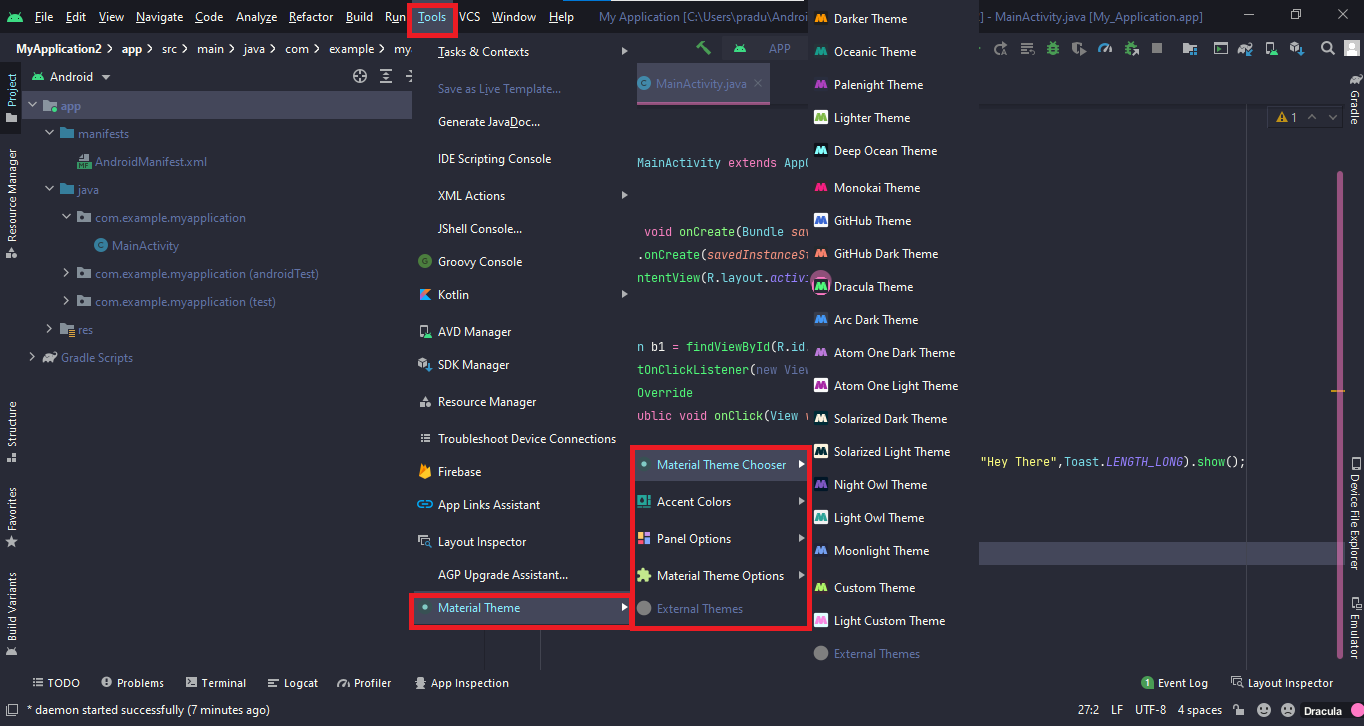Expand com.example.myapplication (androidTest) package

pyautogui.click(x=66, y=274)
